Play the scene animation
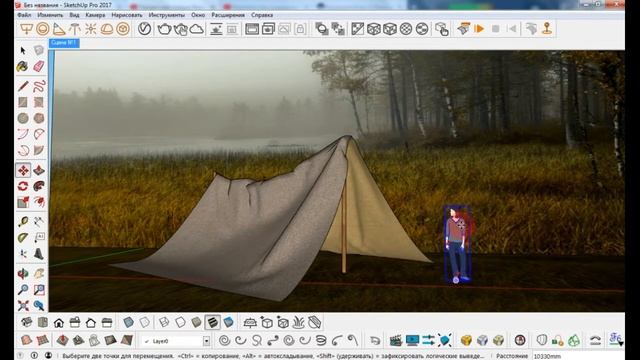 (479, 29)
